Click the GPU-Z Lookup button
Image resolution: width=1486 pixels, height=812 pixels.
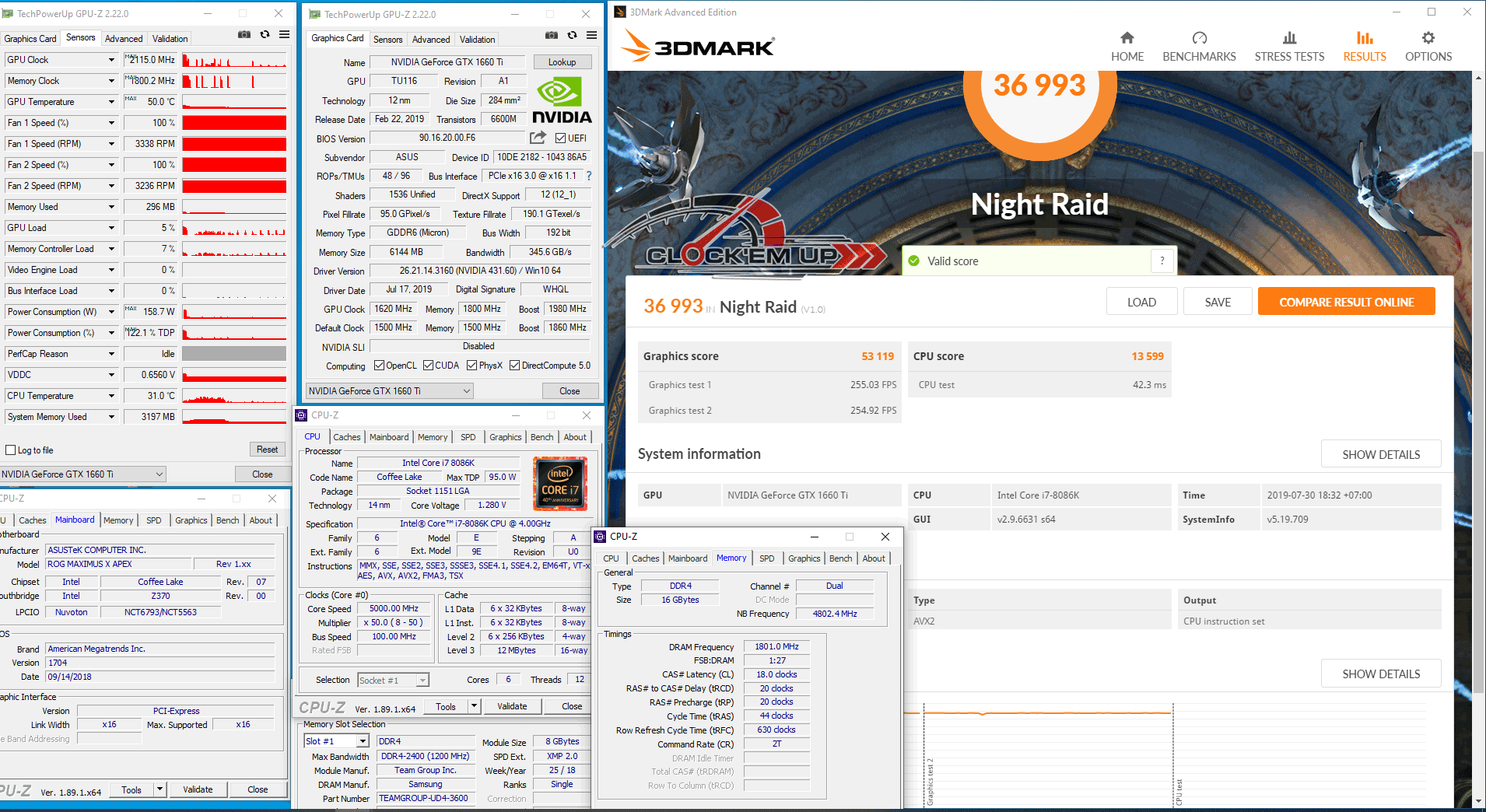pyautogui.click(x=562, y=62)
